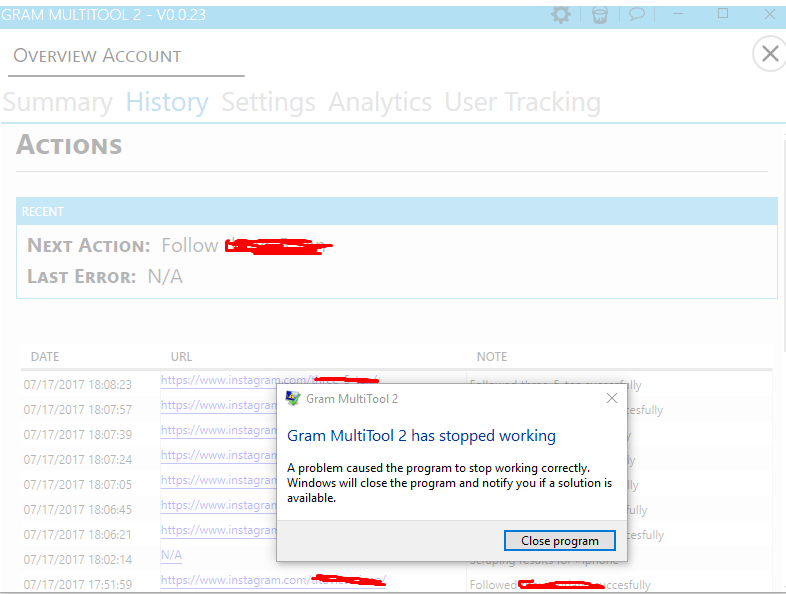The height and width of the screenshot is (594, 786).
Task: Open the Settings tab
Action: tap(268, 102)
